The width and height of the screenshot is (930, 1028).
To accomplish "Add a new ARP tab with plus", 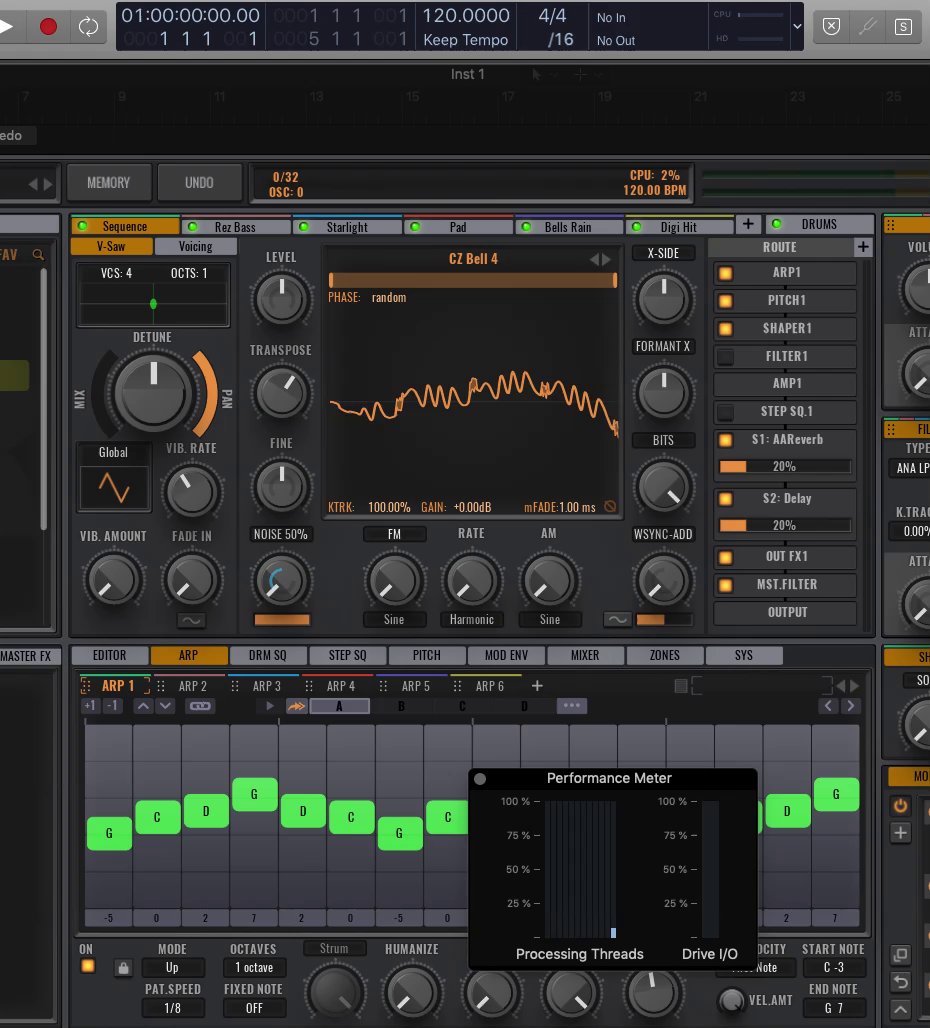I will click(x=537, y=686).
